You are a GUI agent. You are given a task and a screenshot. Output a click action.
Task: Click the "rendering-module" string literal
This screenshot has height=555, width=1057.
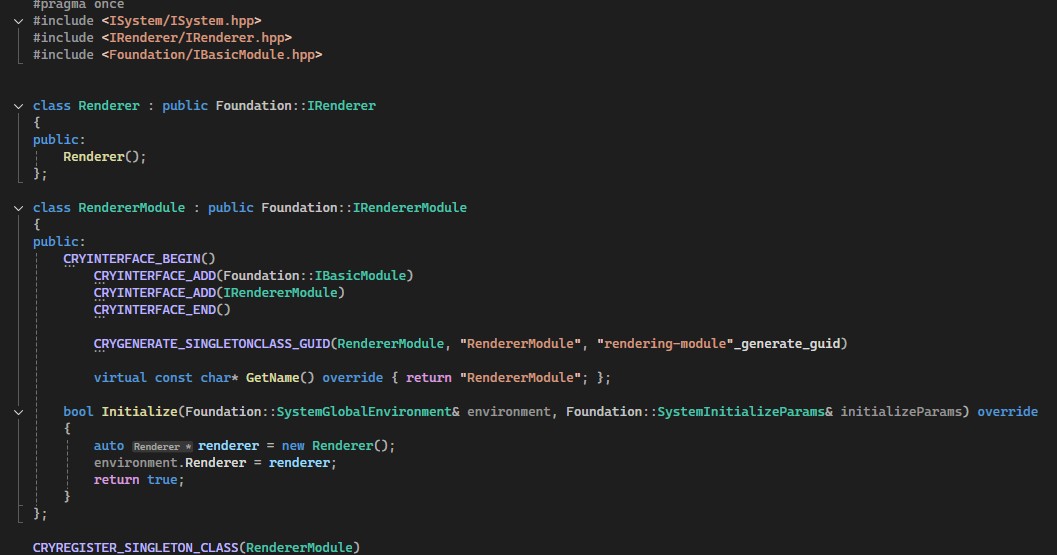664,344
